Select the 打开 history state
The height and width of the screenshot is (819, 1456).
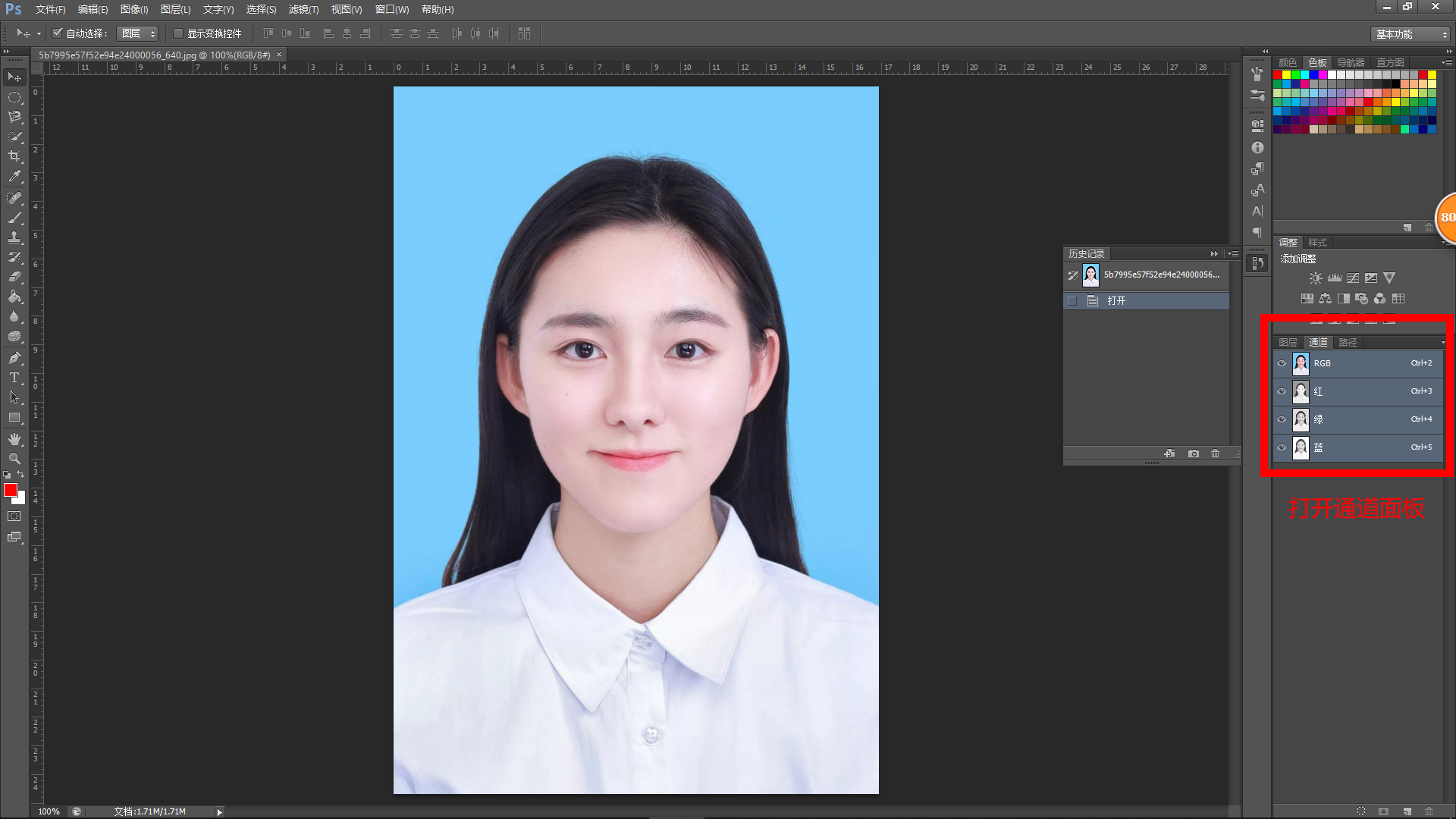click(1119, 300)
